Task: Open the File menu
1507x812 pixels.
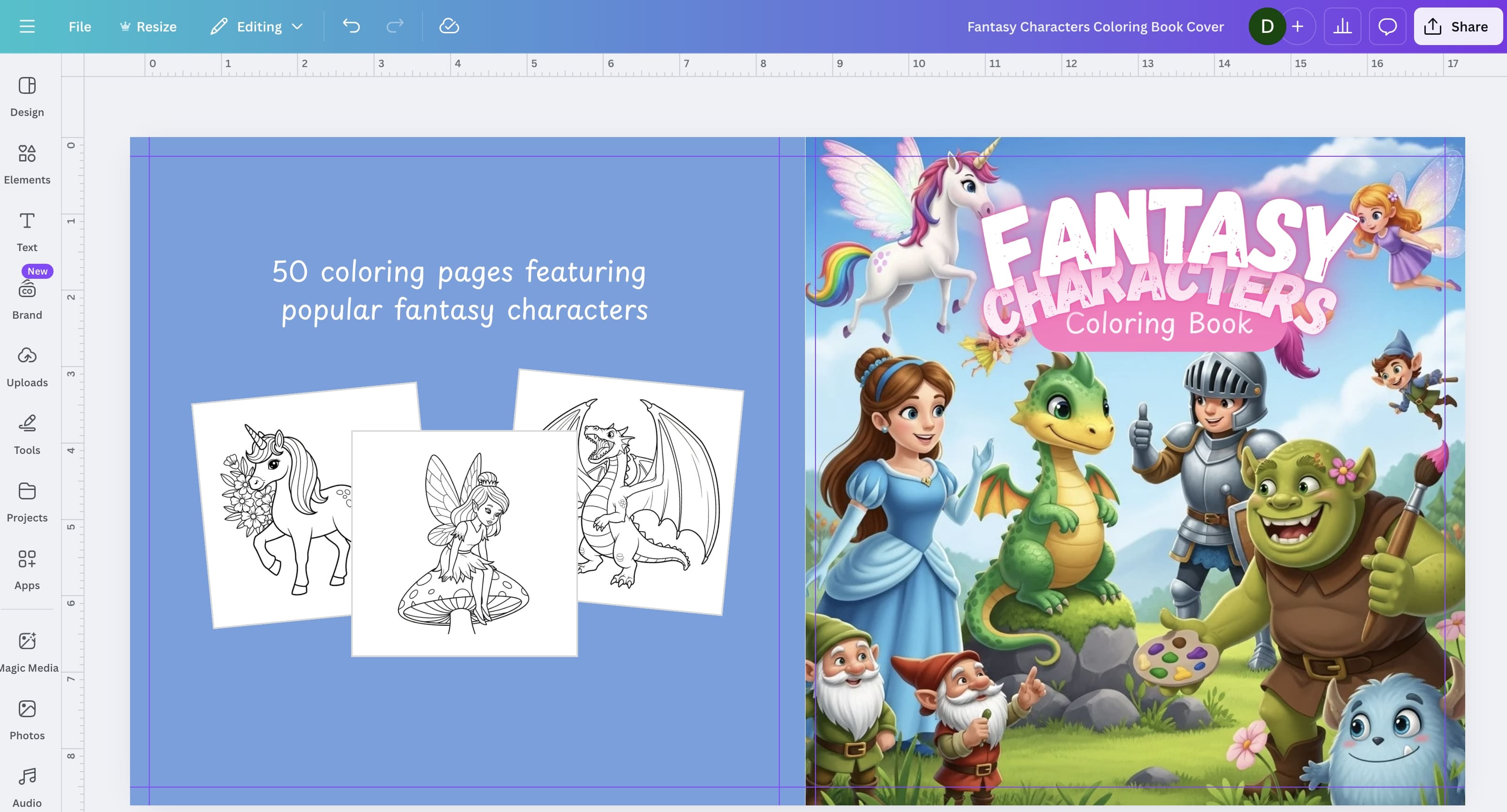Action: [x=79, y=26]
